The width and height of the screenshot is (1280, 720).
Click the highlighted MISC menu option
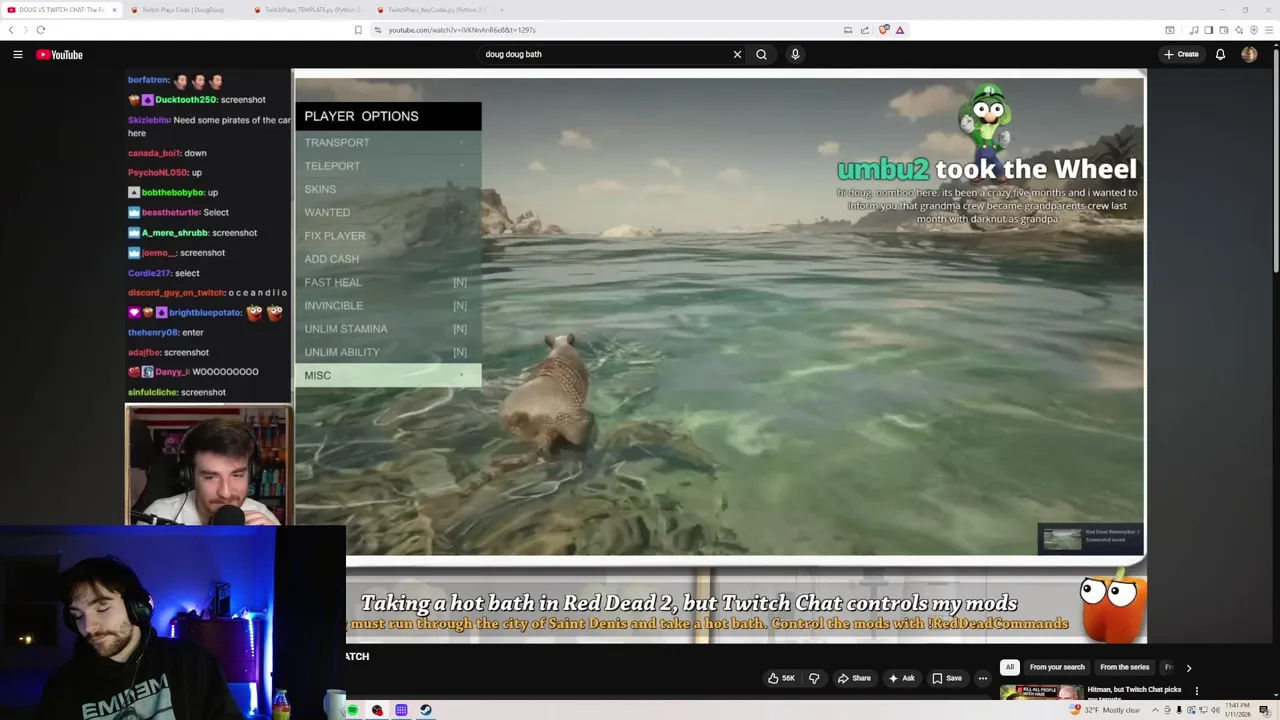tap(388, 376)
